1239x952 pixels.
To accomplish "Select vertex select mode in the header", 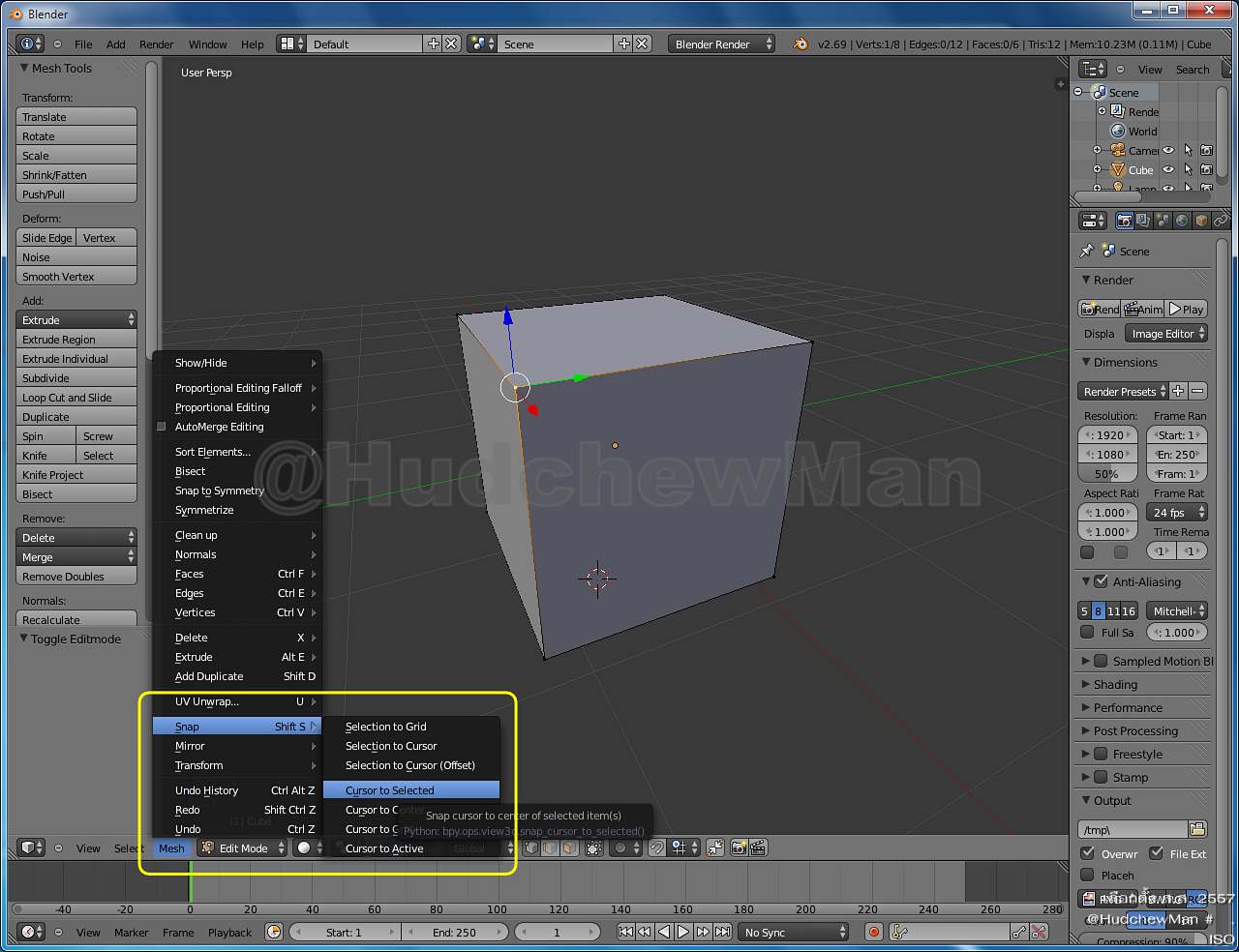I will point(530,848).
